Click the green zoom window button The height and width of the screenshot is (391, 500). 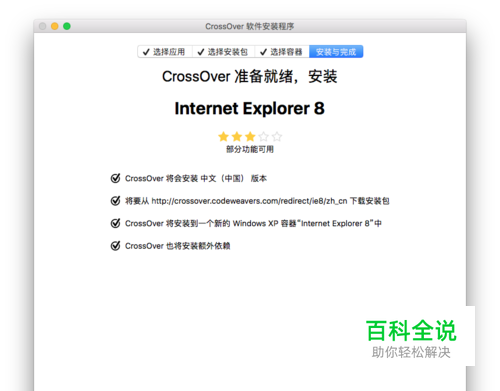pyautogui.click(x=67, y=26)
